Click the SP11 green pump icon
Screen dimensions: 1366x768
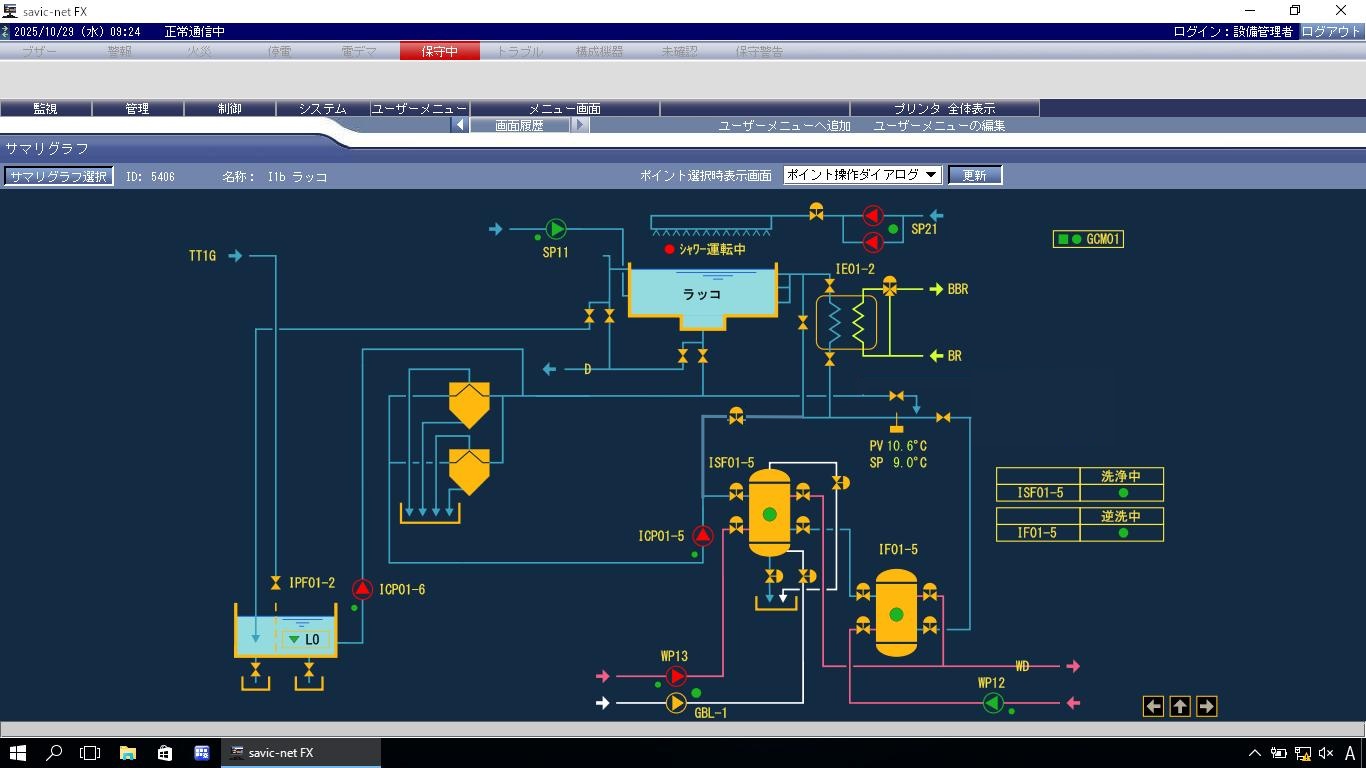556,229
